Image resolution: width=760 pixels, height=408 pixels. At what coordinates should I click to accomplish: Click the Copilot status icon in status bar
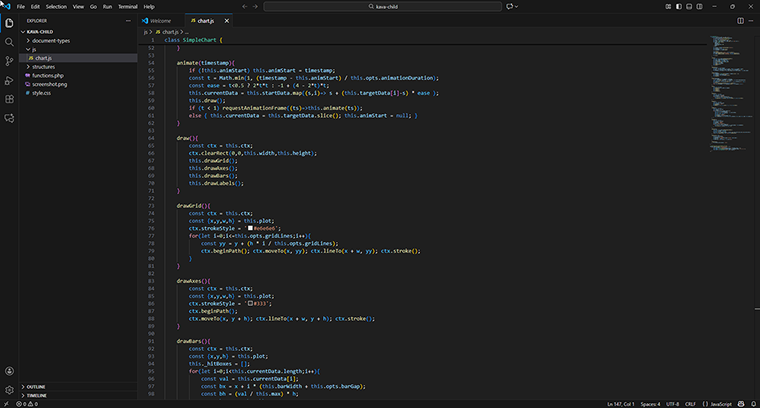[x=741, y=404]
